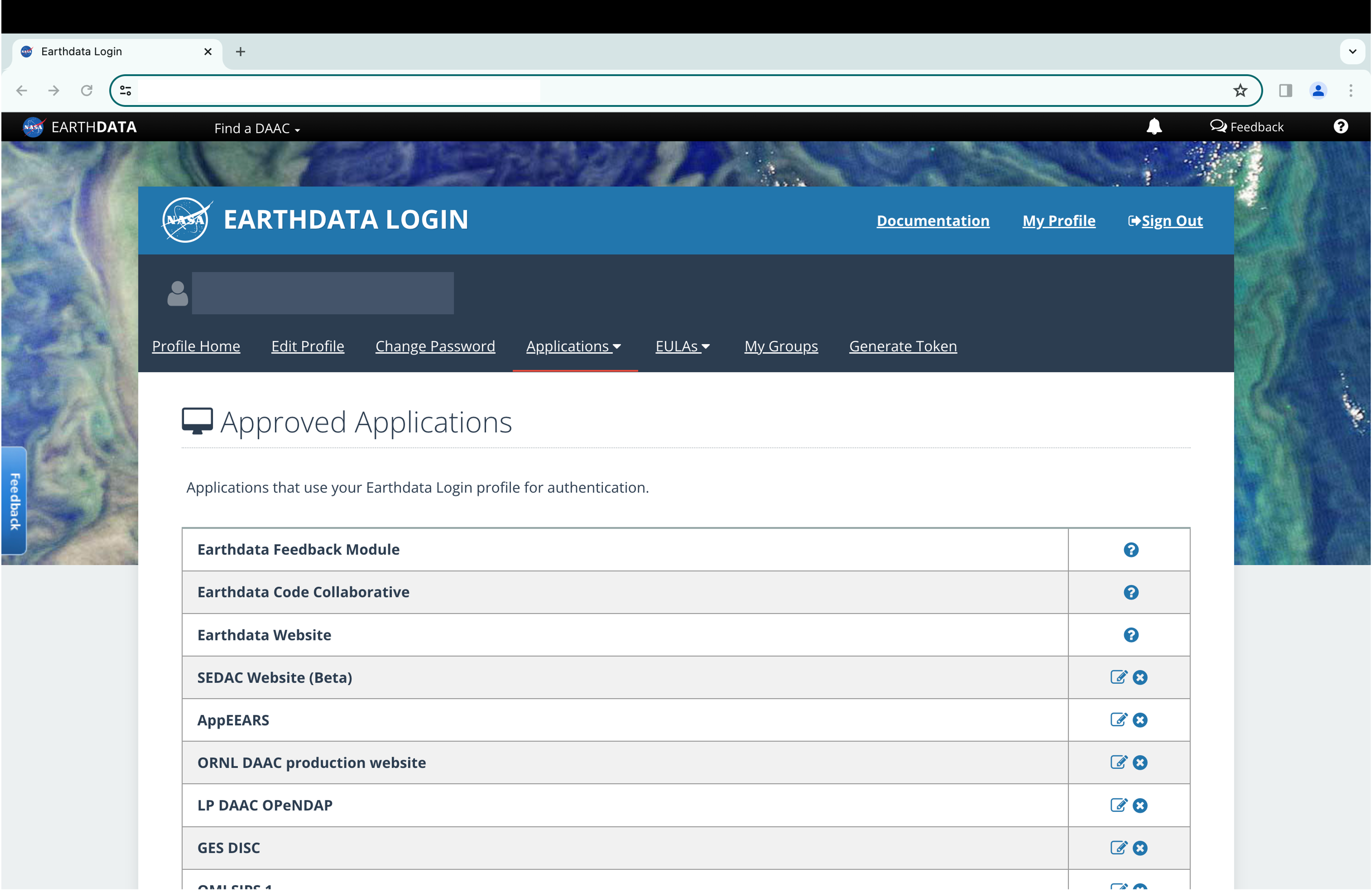Reload the page

coord(86,90)
